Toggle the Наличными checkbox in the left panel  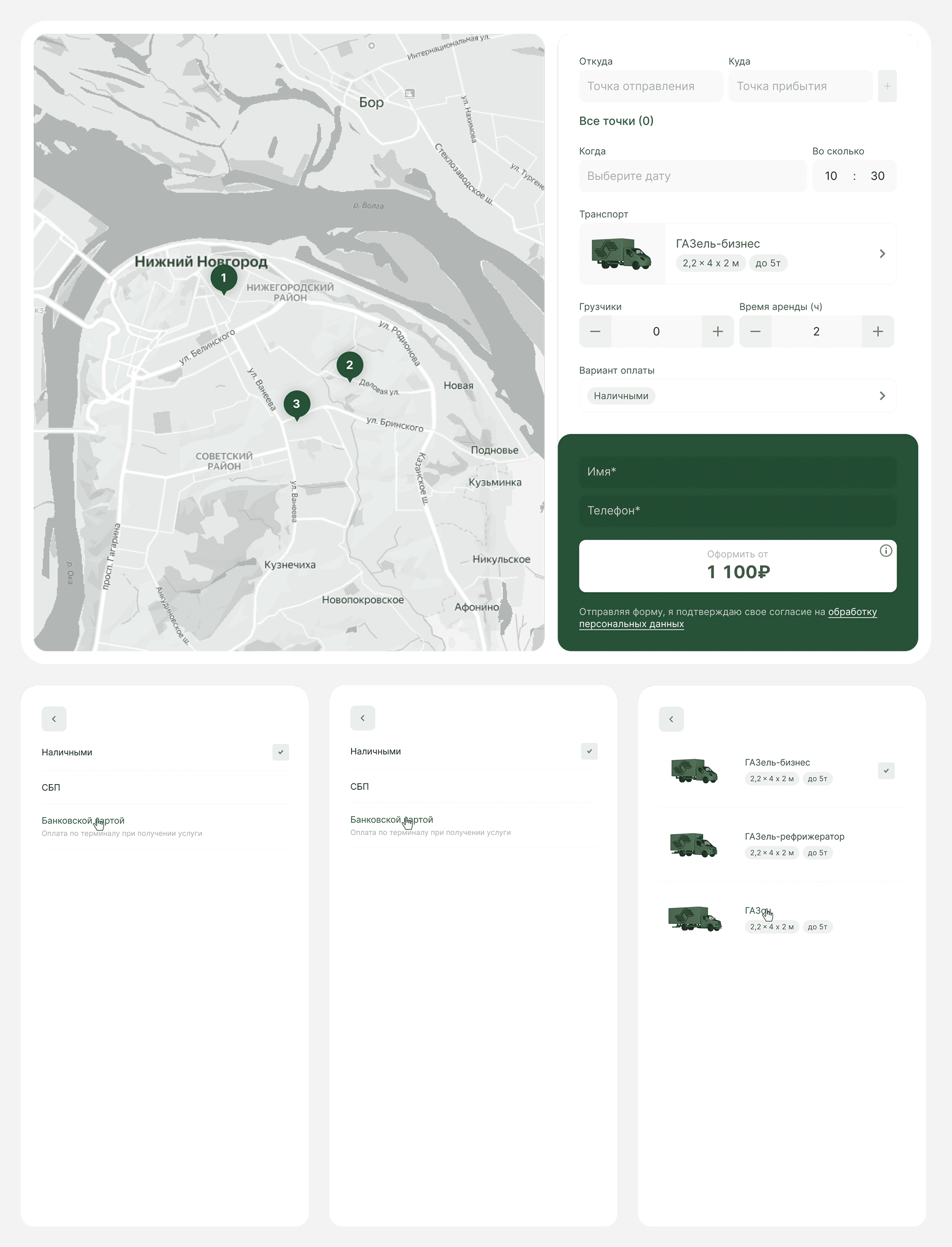coord(281,752)
